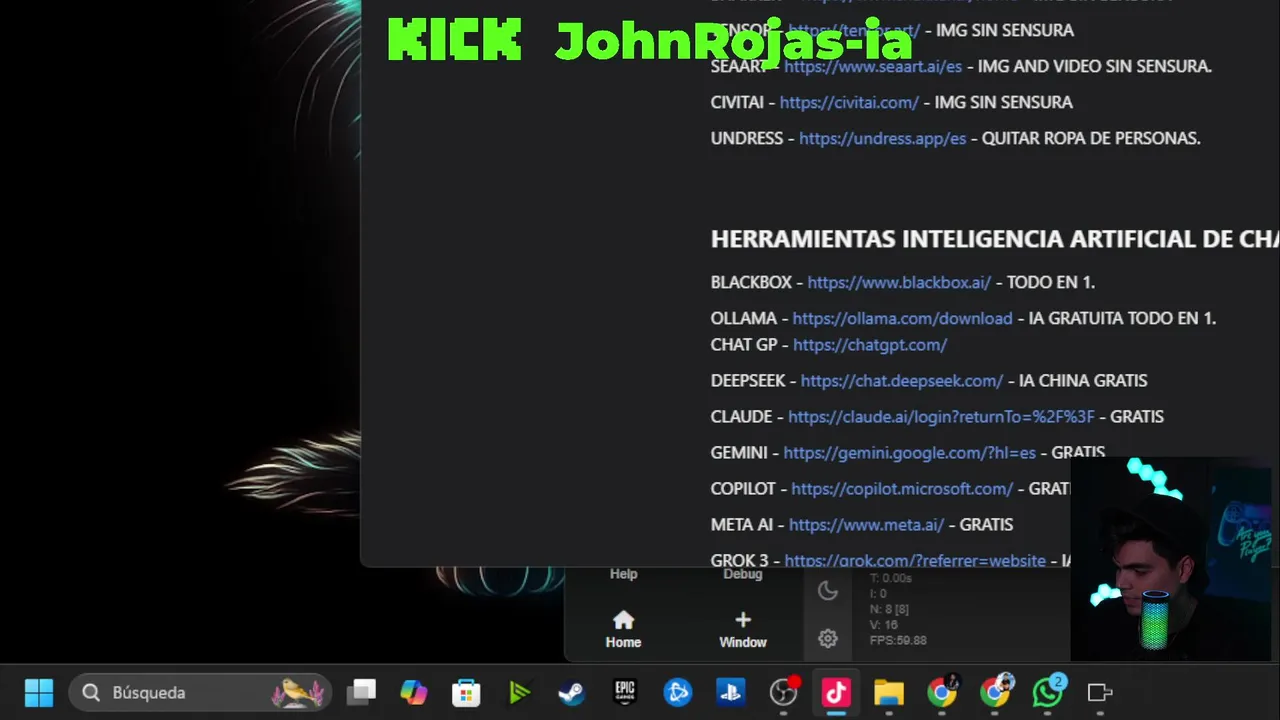Click the 'IA GRATUITA TODO EN 1.' text
Screen dimensions: 1280x720
[1122, 318]
